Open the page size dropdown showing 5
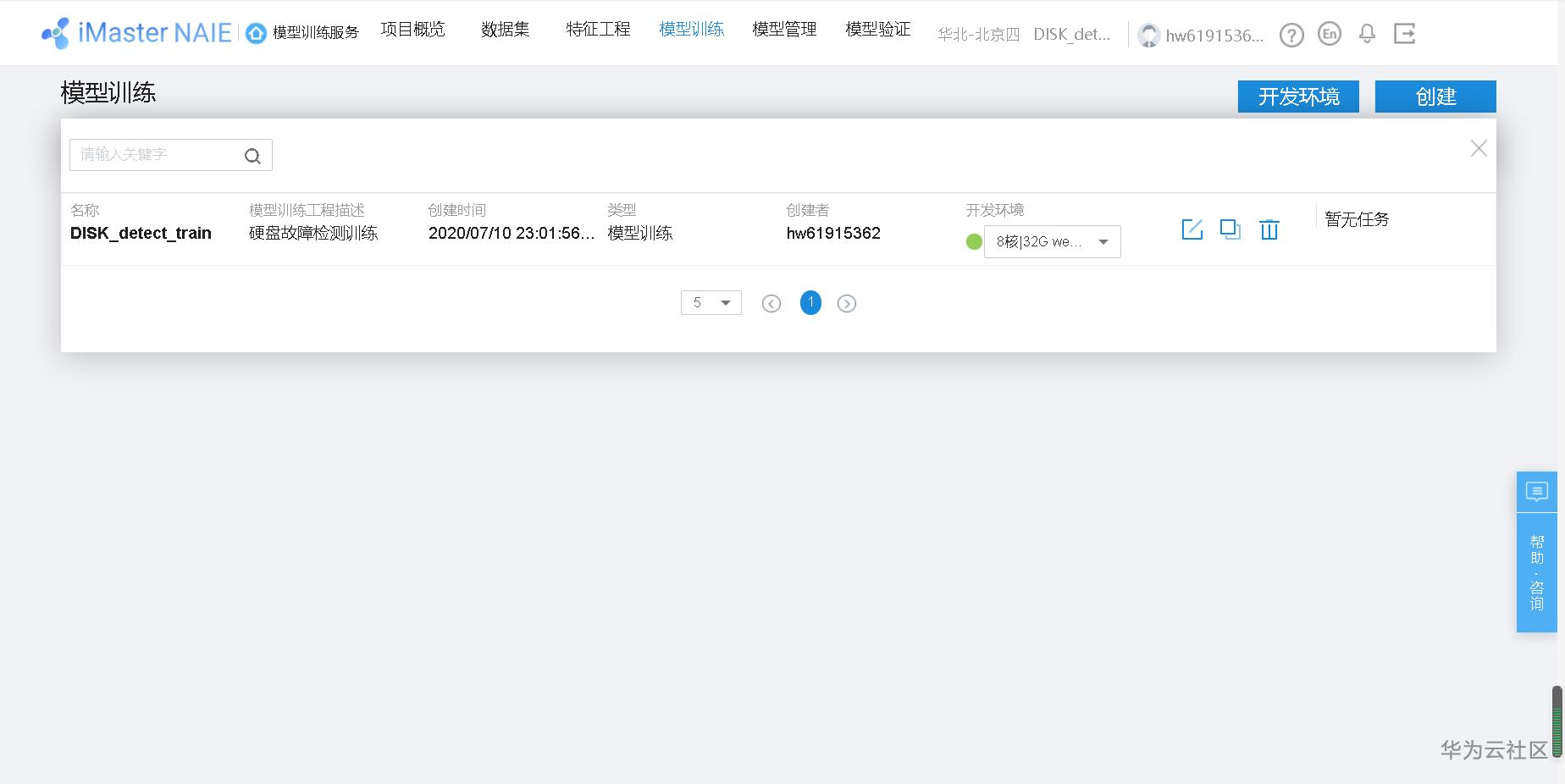Image resolution: width=1565 pixels, height=784 pixels. coord(711,303)
